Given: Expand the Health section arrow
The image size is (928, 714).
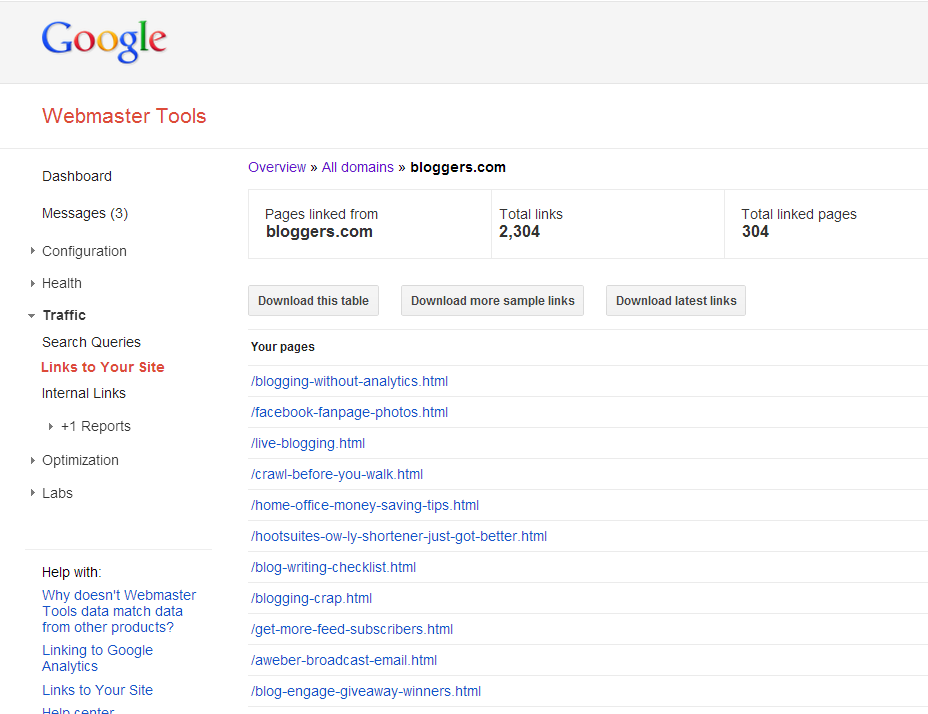Looking at the screenshot, I should [x=33, y=284].
